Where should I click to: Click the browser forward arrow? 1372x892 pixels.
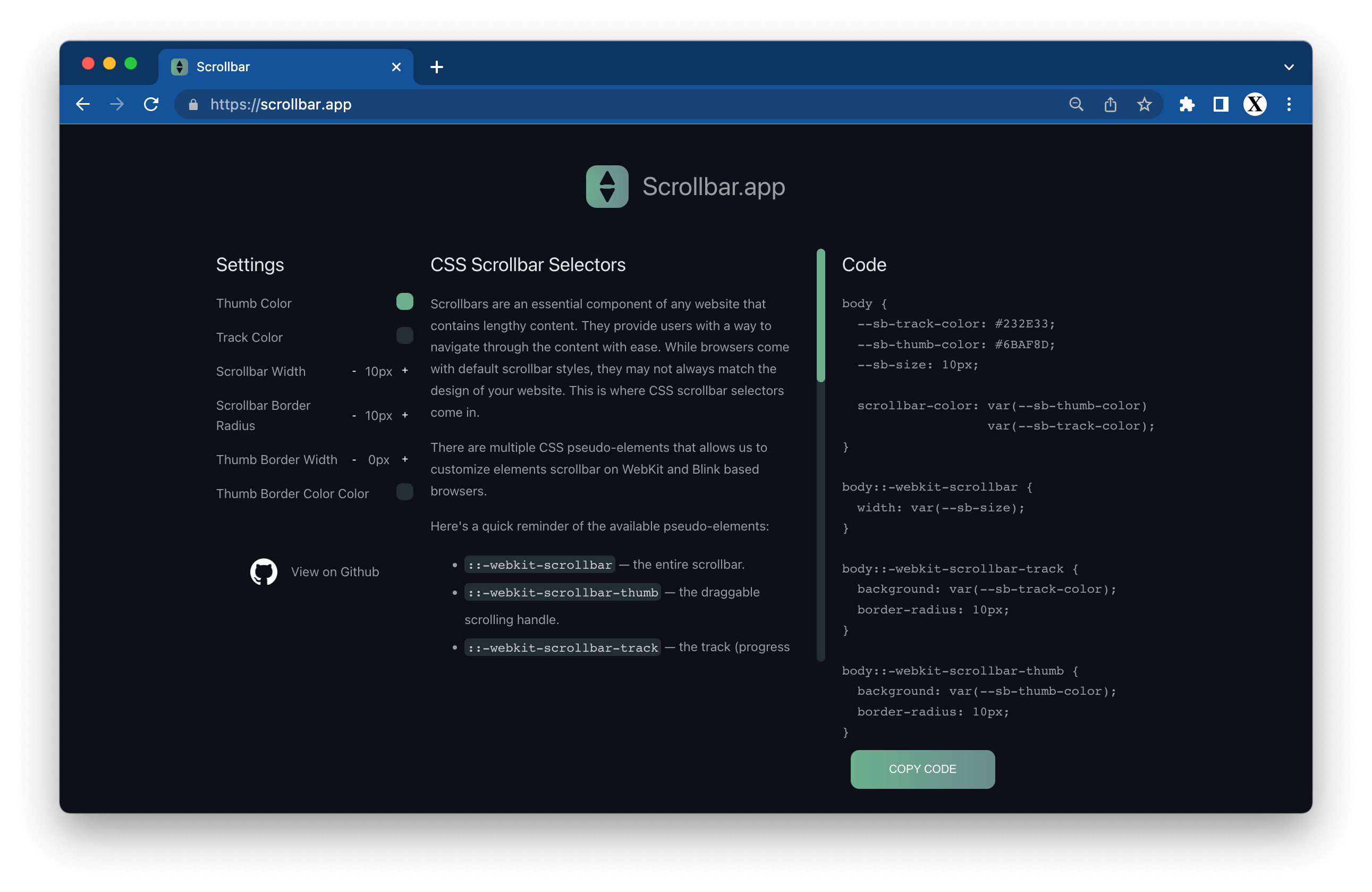pos(117,104)
